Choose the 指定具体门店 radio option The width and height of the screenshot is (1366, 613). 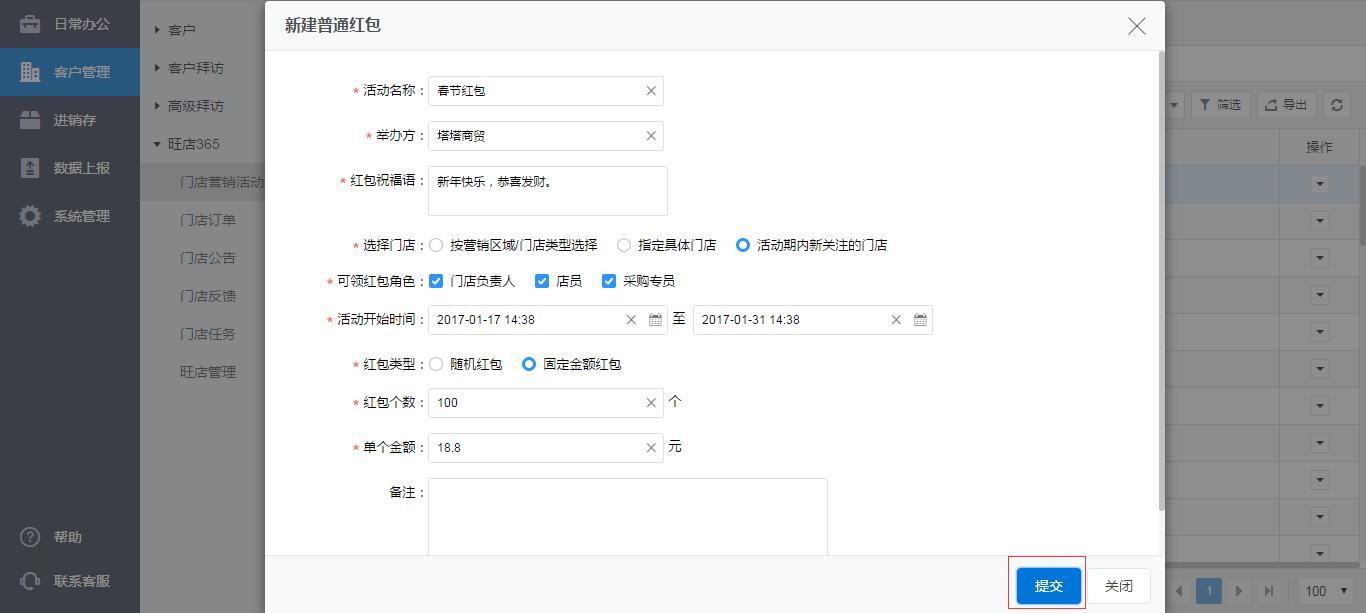pyautogui.click(x=624, y=245)
